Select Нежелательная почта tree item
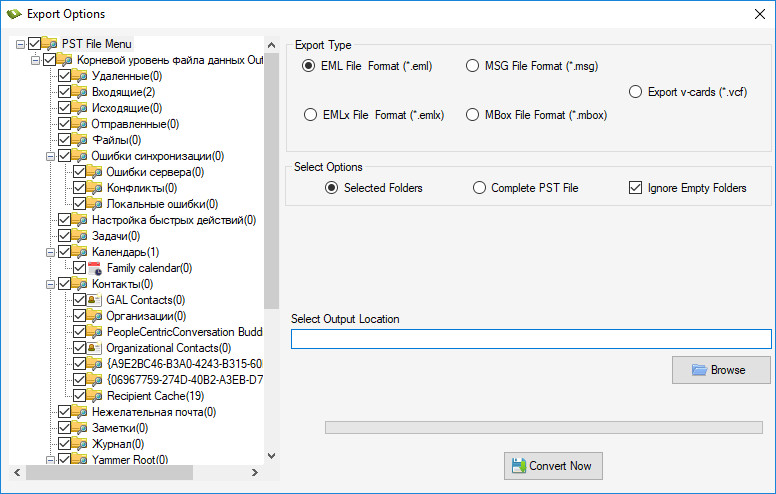 click(x=154, y=412)
